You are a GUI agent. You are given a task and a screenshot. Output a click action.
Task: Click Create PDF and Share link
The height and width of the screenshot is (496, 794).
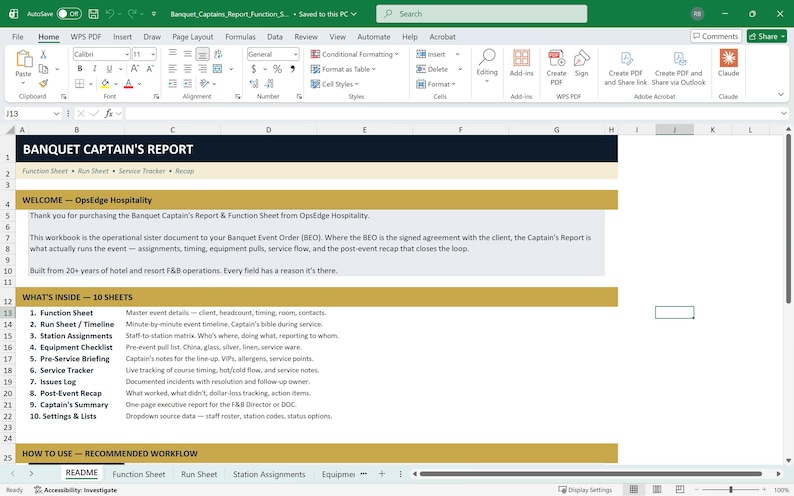pyautogui.click(x=625, y=68)
